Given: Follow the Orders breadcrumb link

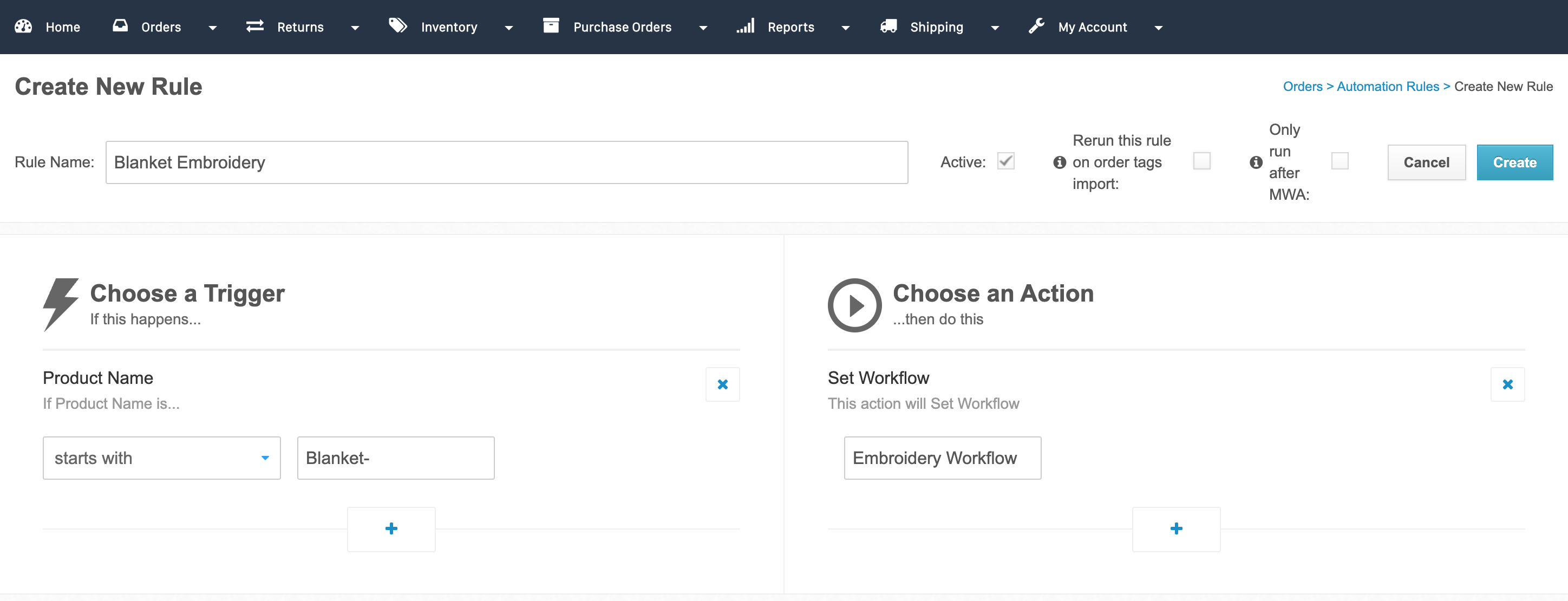Looking at the screenshot, I should click(1303, 87).
